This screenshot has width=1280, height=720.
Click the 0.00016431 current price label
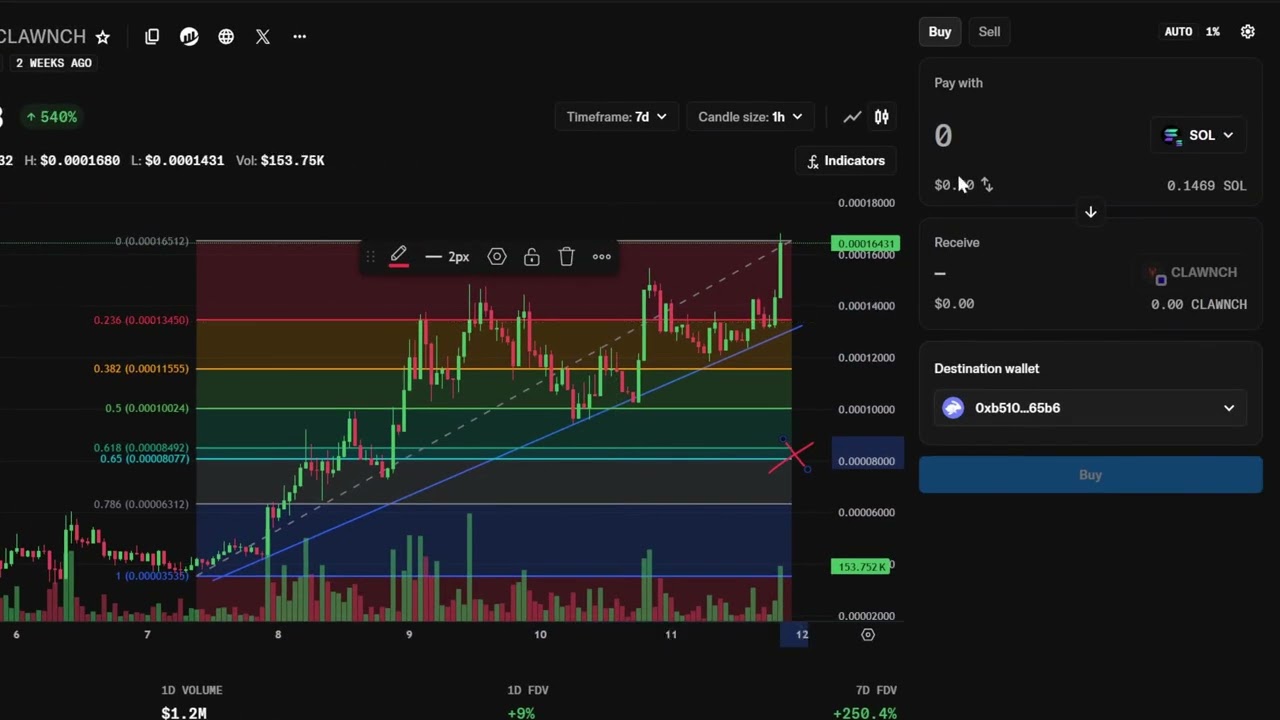(866, 244)
